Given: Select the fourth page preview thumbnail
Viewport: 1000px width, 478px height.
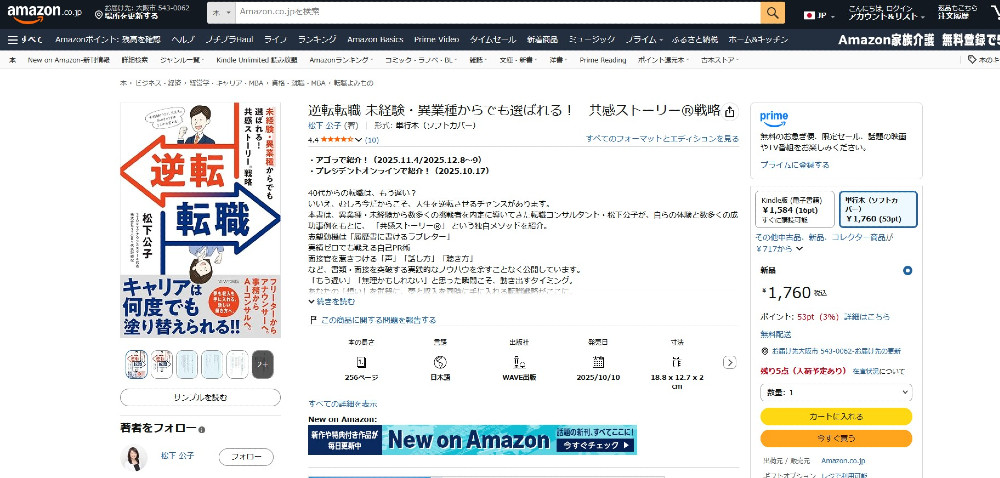Looking at the screenshot, I should (x=212, y=365).
